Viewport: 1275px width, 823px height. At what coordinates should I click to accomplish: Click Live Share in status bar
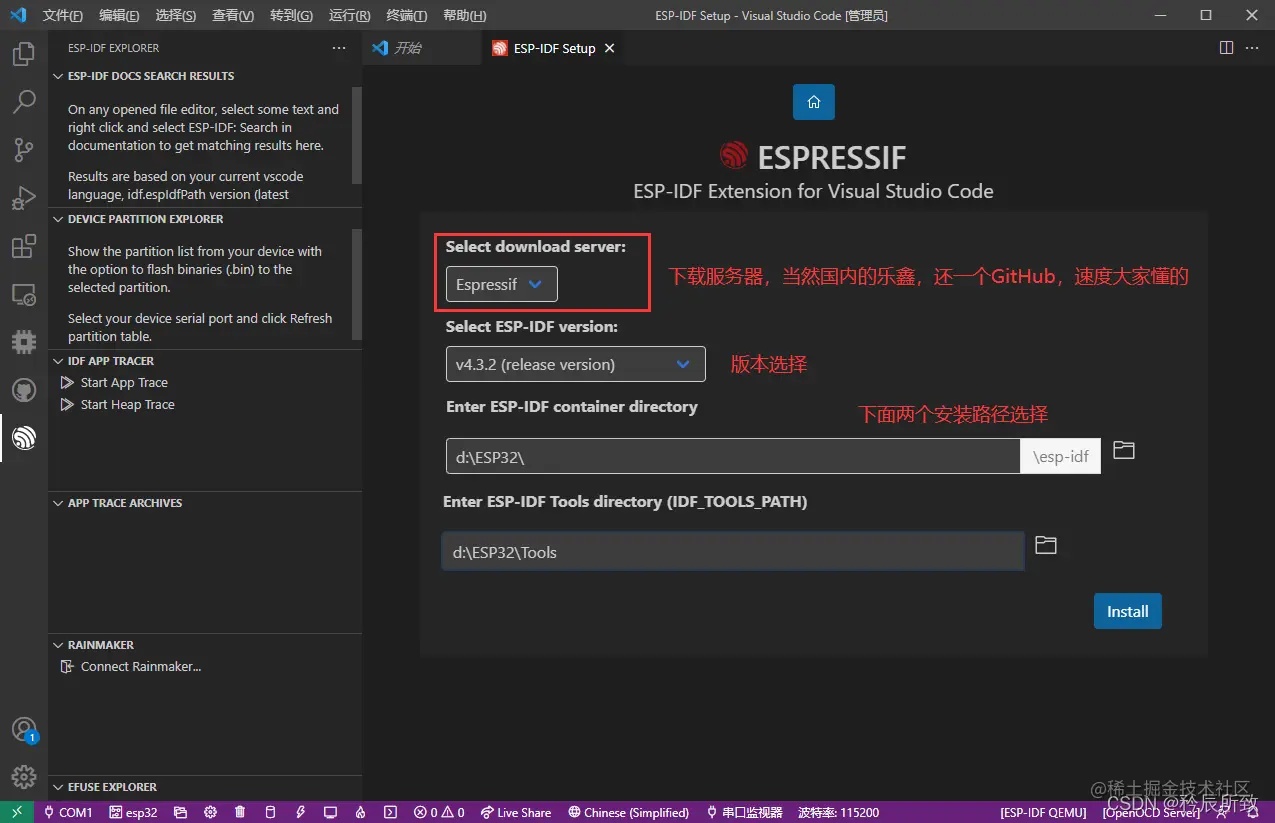point(515,812)
